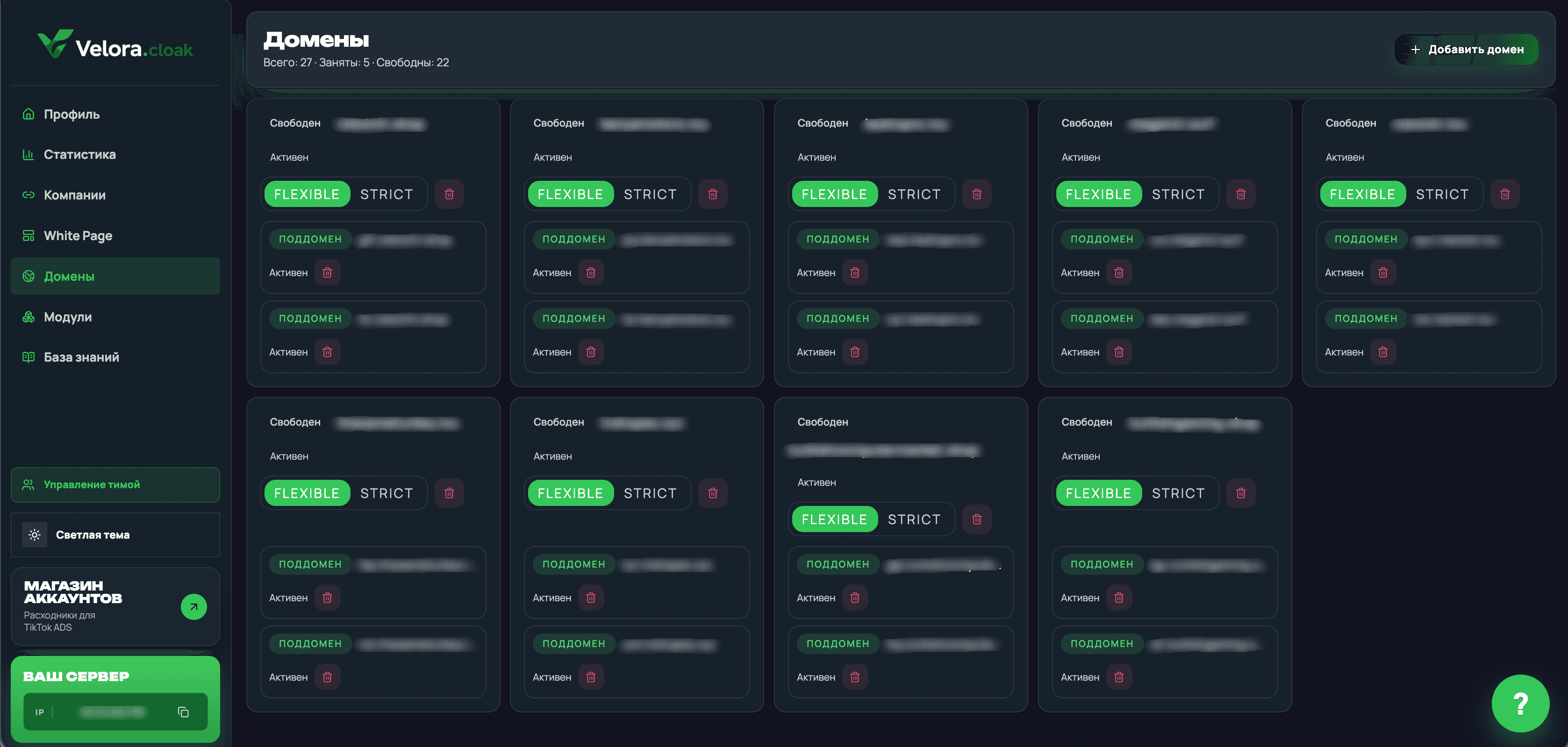Delete second subdomain in top-row third card
1568x747 pixels.
click(x=855, y=352)
